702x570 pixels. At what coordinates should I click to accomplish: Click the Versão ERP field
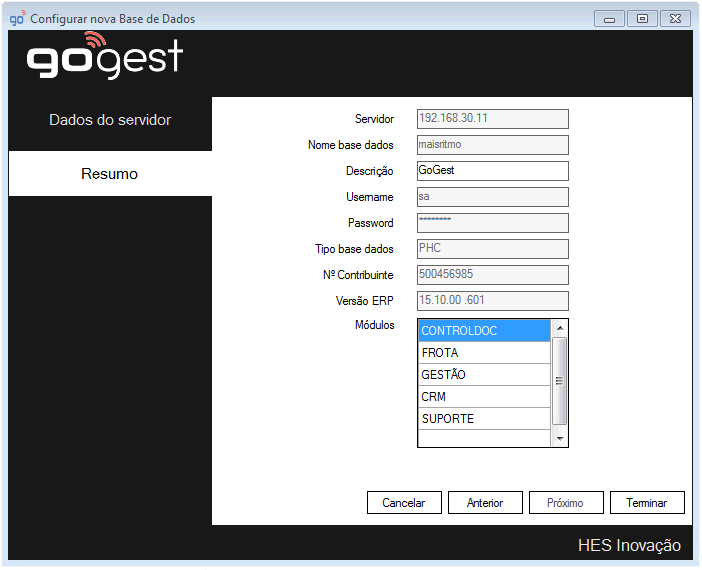click(493, 301)
